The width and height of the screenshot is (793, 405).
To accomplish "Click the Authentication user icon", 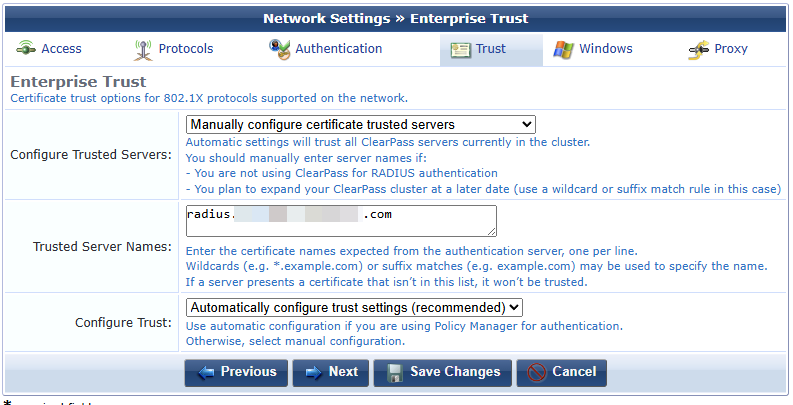I will (279, 49).
